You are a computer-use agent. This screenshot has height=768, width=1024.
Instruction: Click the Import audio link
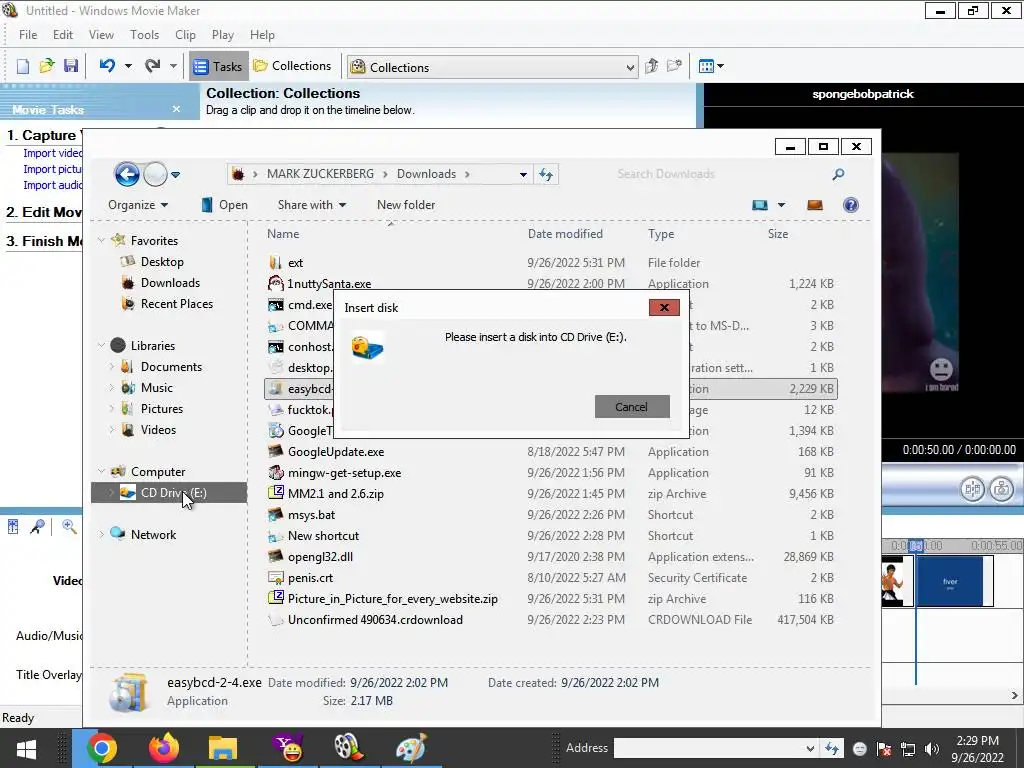(x=53, y=185)
